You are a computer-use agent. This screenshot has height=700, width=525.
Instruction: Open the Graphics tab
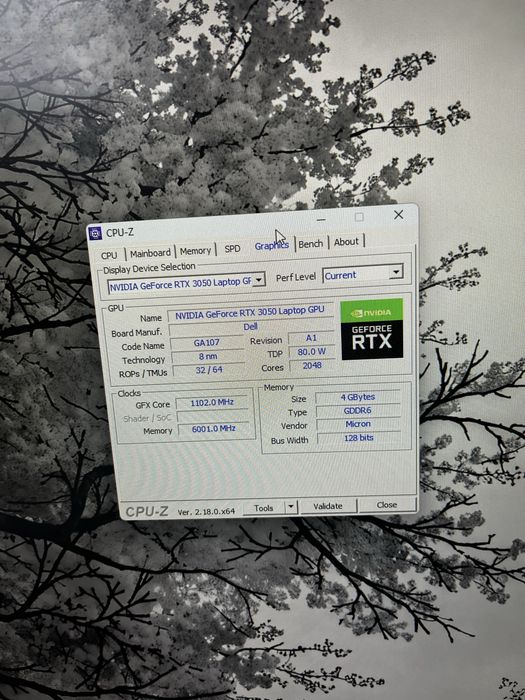[x=271, y=246]
